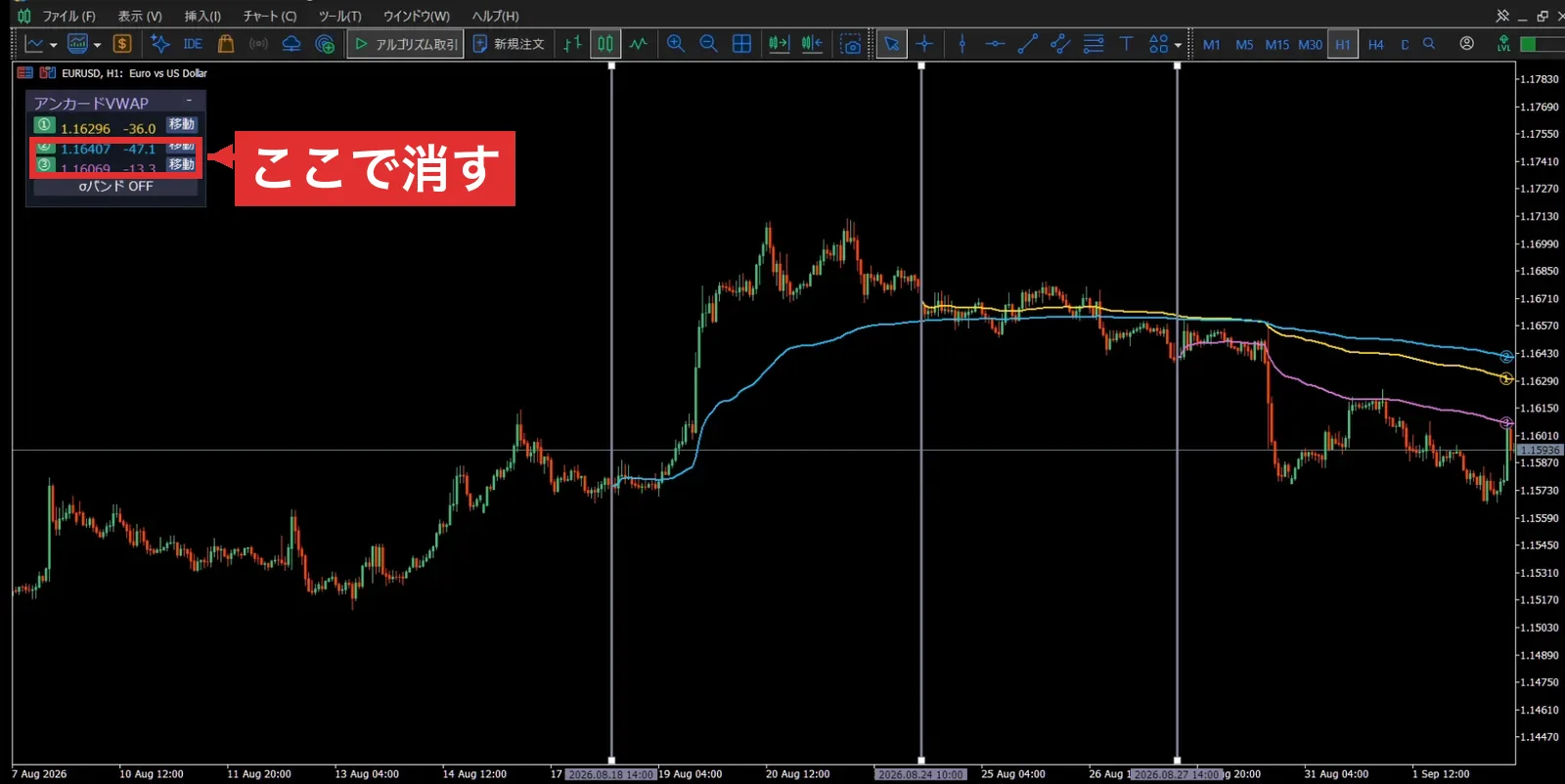
Task: Select the vertical line drawing tool
Action: tap(962, 44)
